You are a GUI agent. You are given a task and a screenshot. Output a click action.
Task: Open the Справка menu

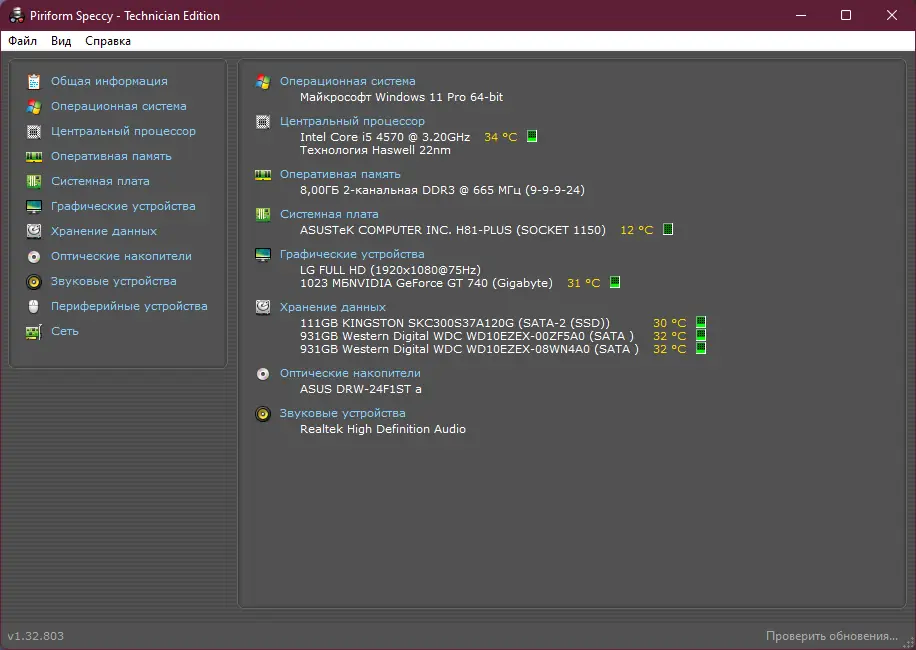pyautogui.click(x=107, y=41)
